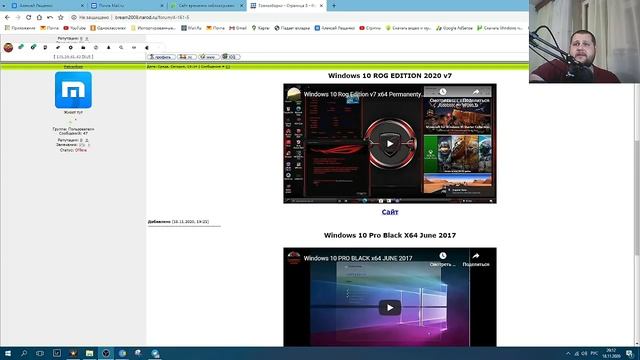The width and height of the screenshot is (640, 360).
Task: Switch to the third tab with green icon
Action: click(x=206, y=6)
